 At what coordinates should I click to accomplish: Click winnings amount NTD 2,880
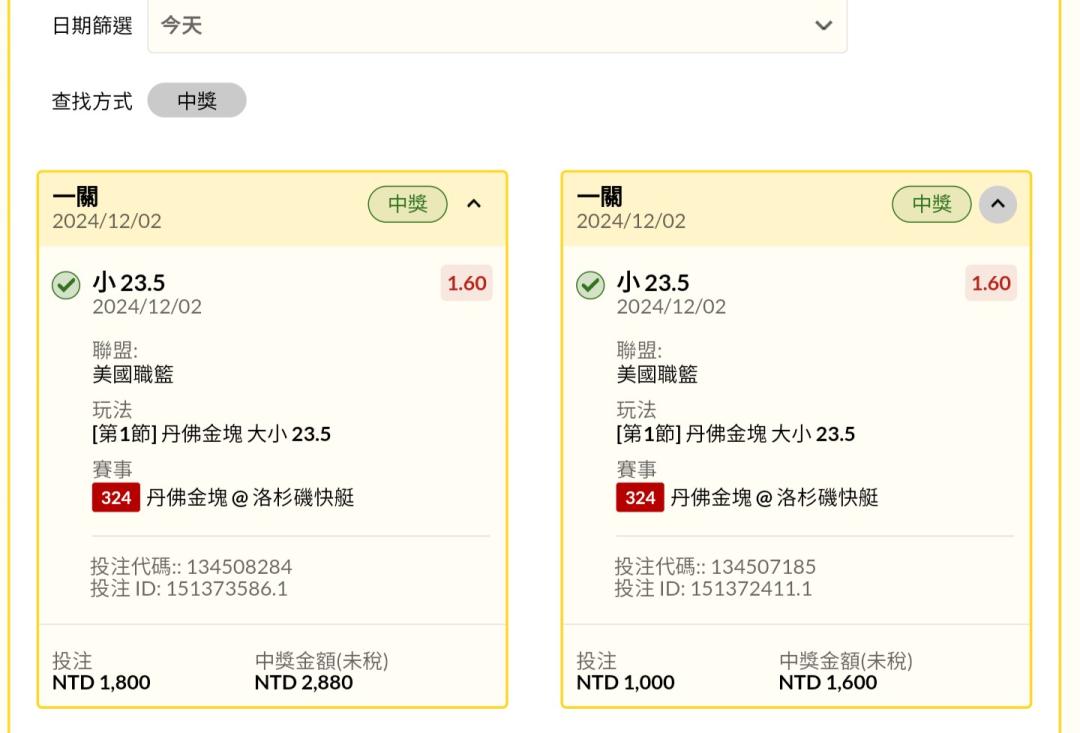tap(304, 683)
